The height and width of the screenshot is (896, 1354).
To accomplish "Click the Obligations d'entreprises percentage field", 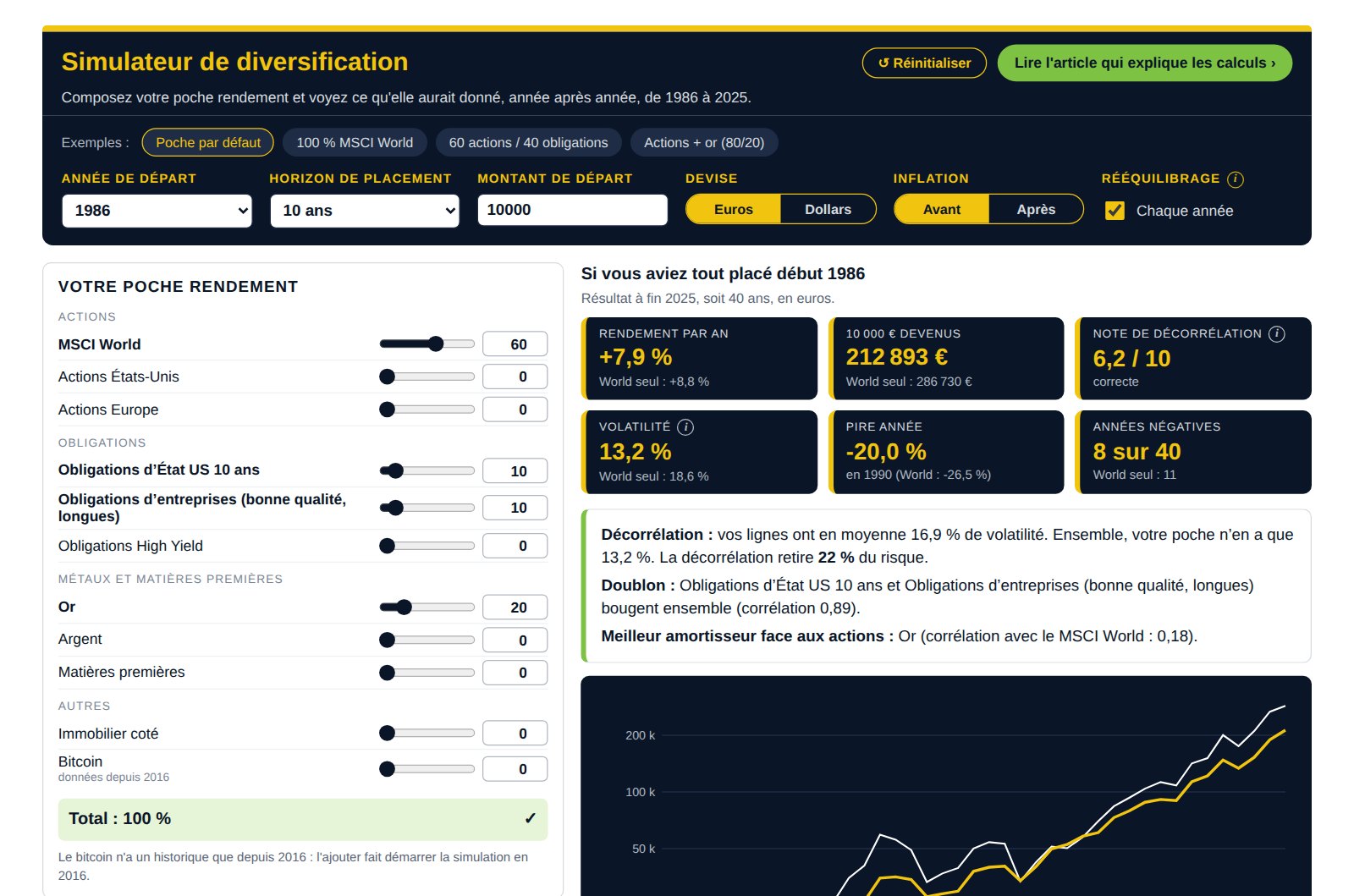I will [x=515, y=508].
